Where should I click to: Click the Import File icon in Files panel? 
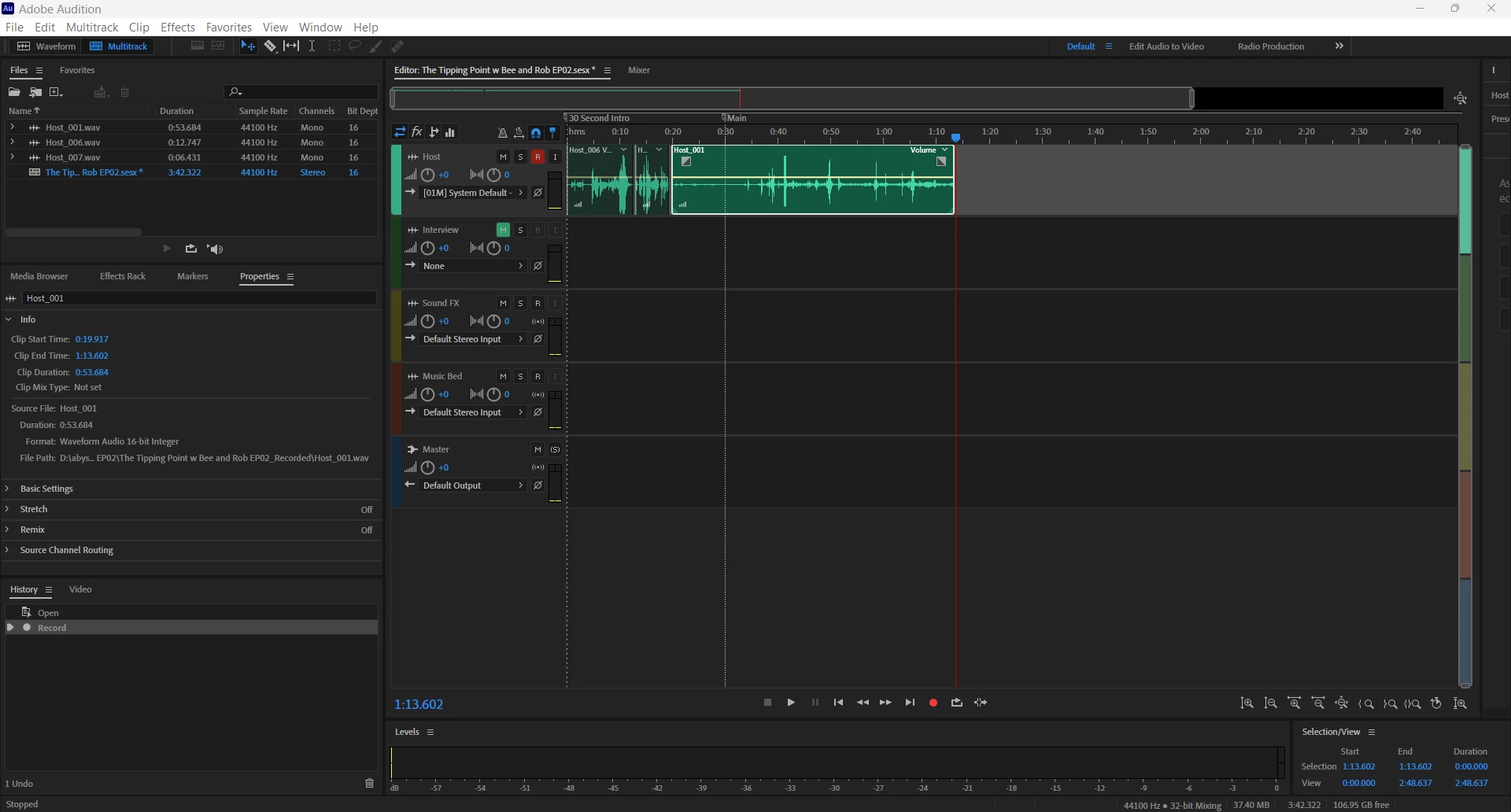point(35,93)
